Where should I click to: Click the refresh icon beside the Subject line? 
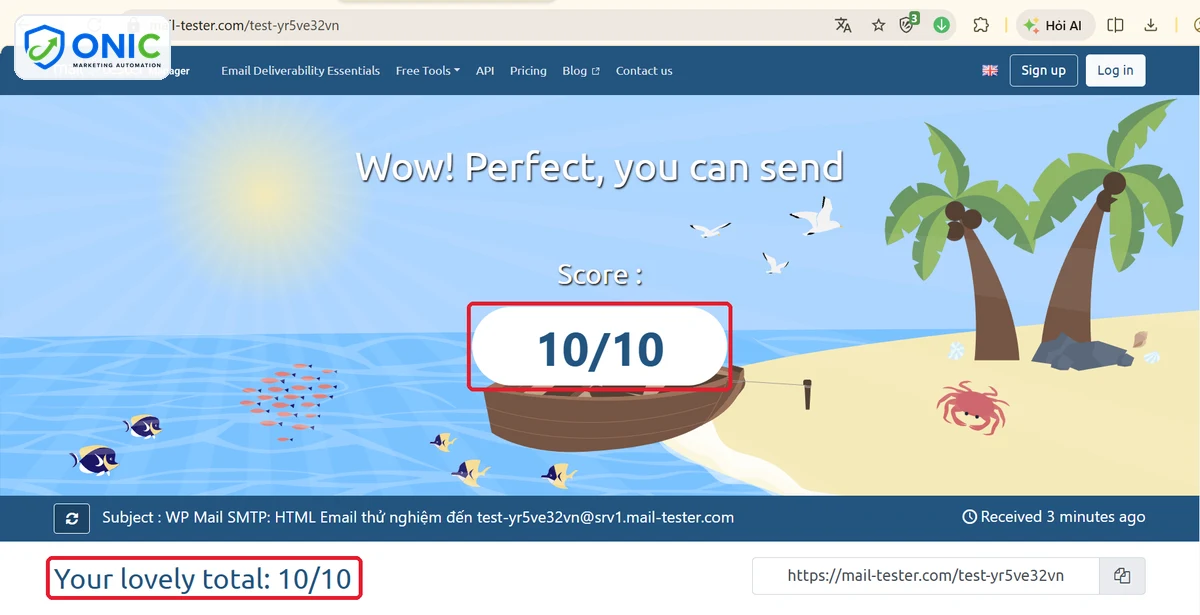(71, 518)
